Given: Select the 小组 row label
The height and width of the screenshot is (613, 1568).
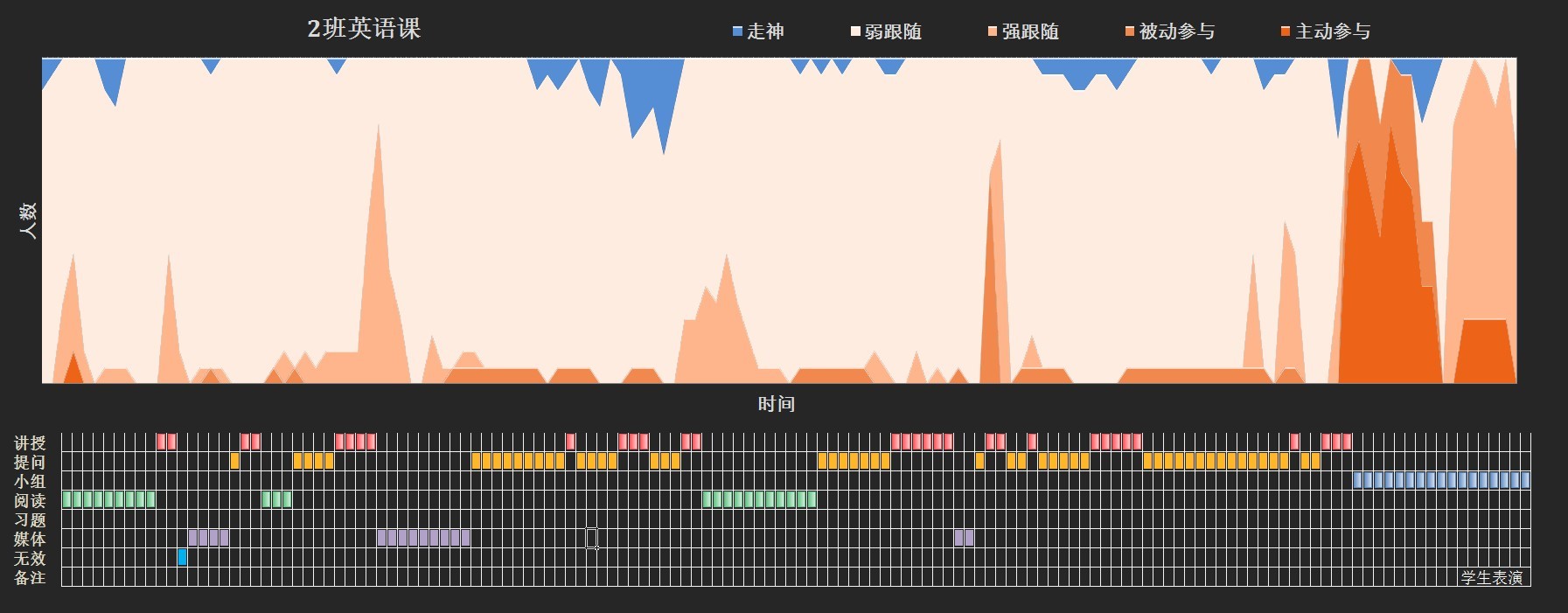Looking at the screenshot, I should click(30, 481).
